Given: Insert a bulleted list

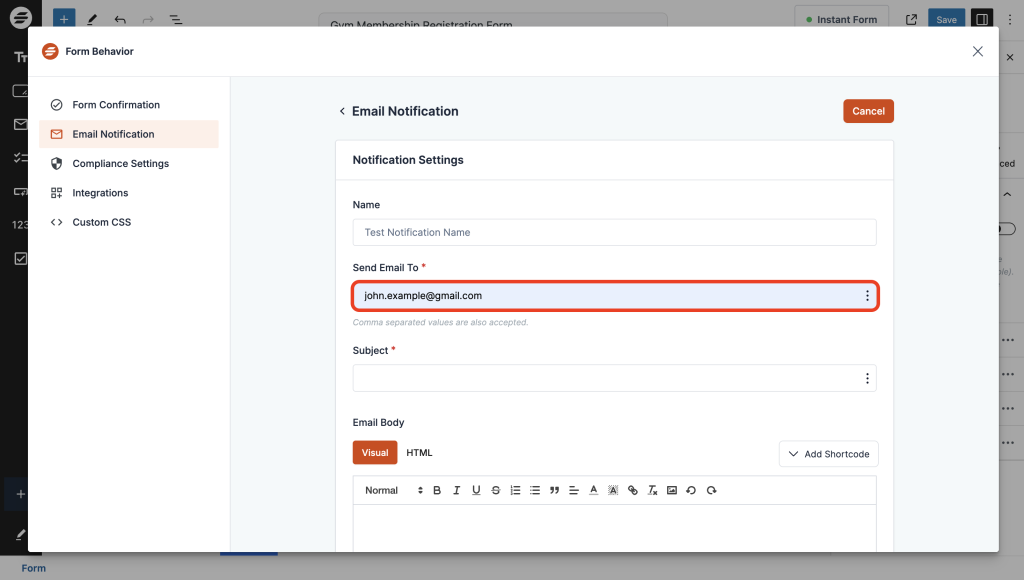Looking at the screenshot, I should click(x=535, y=491).
